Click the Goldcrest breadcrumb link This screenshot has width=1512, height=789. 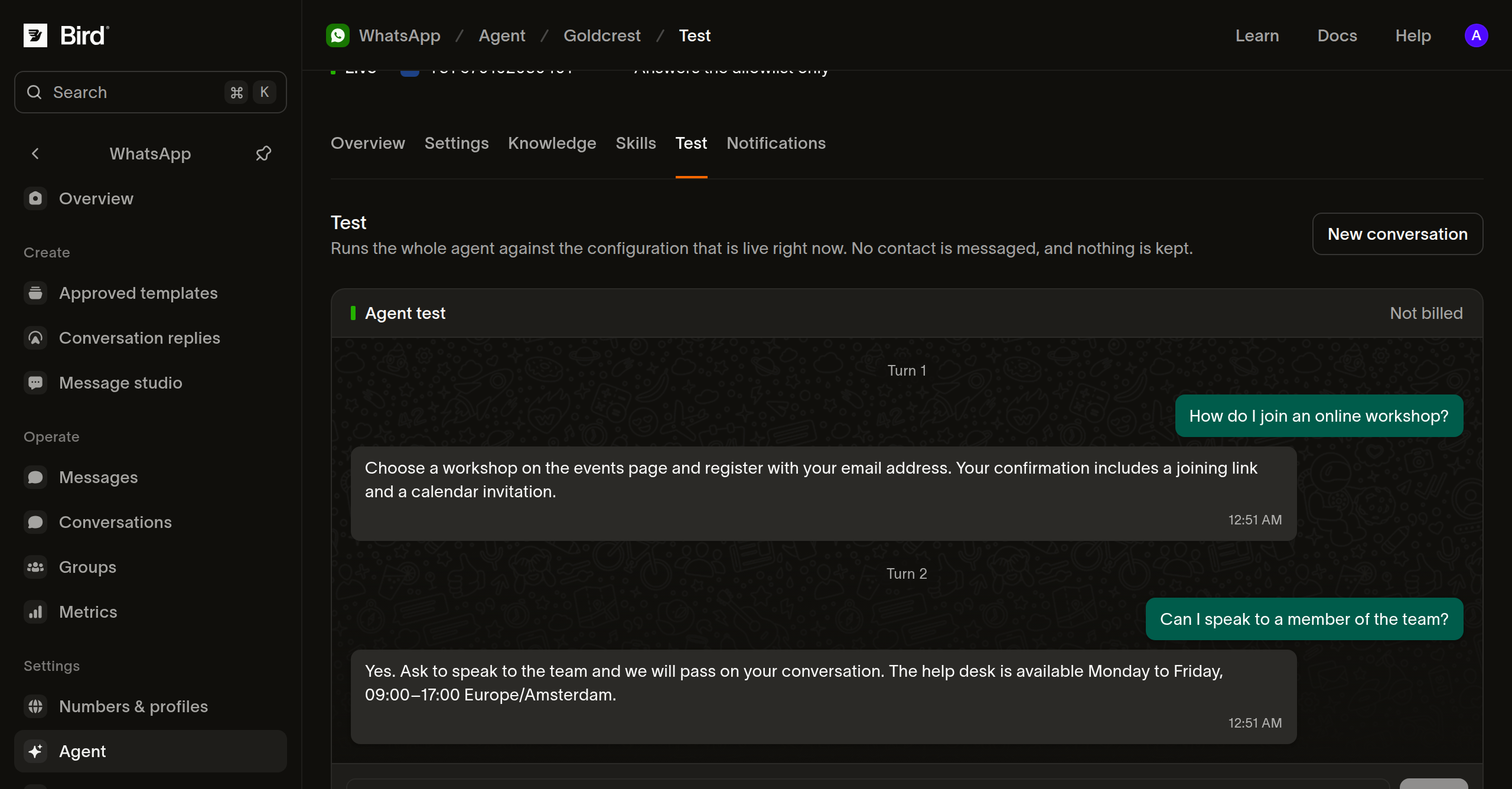(602, 35)
